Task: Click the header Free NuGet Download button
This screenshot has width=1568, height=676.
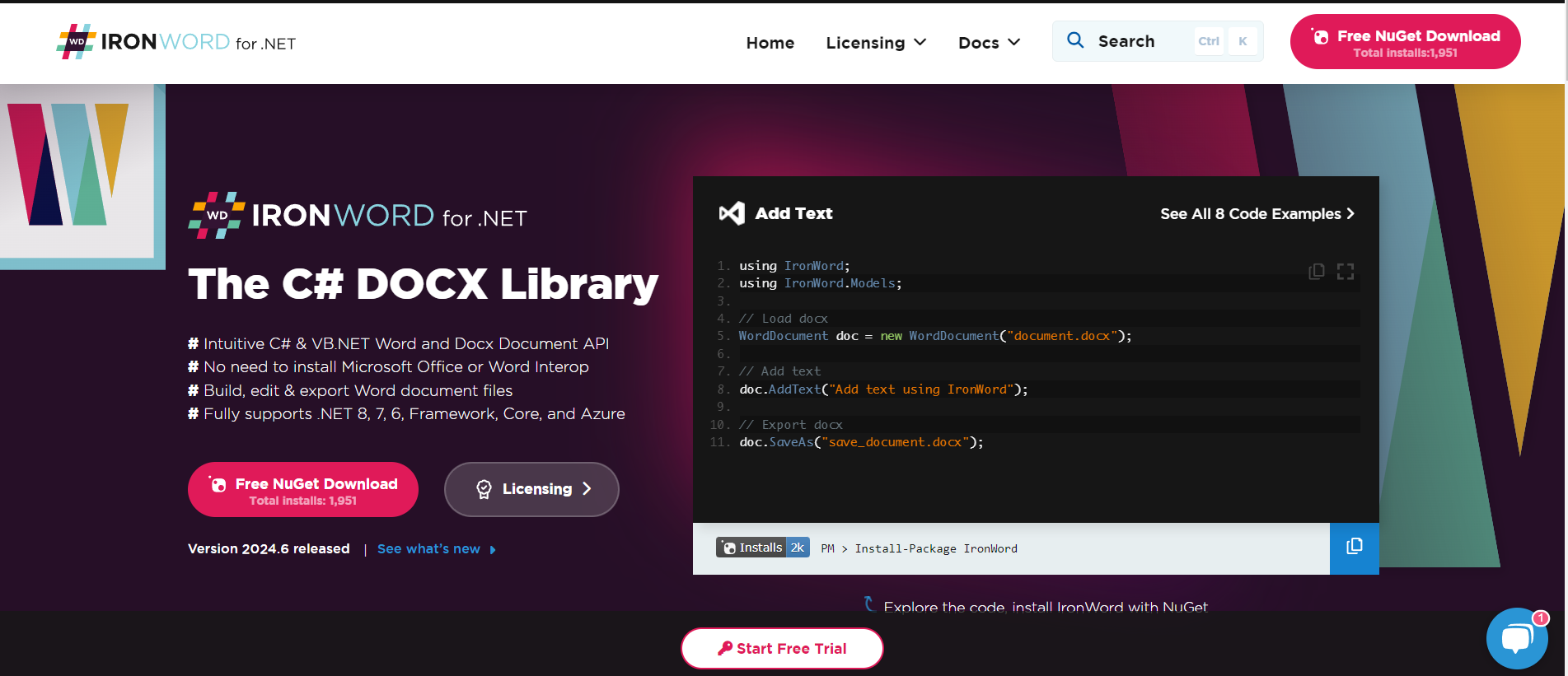Action: pyautogui.click(x=1405, y=42)
